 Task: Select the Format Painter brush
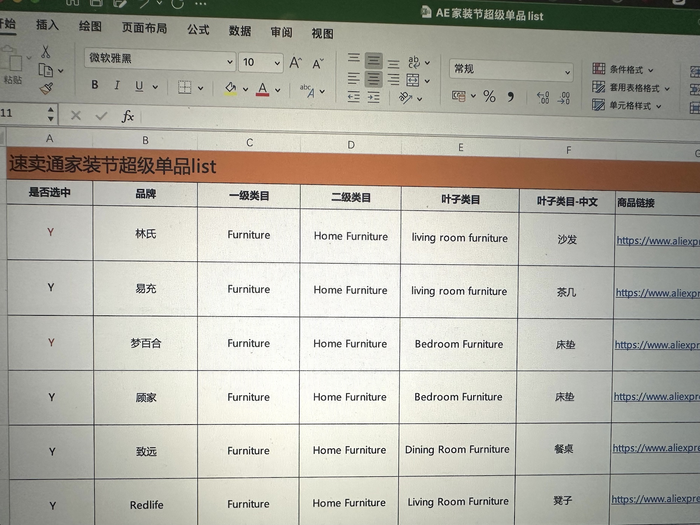click(x=46, y=89)
